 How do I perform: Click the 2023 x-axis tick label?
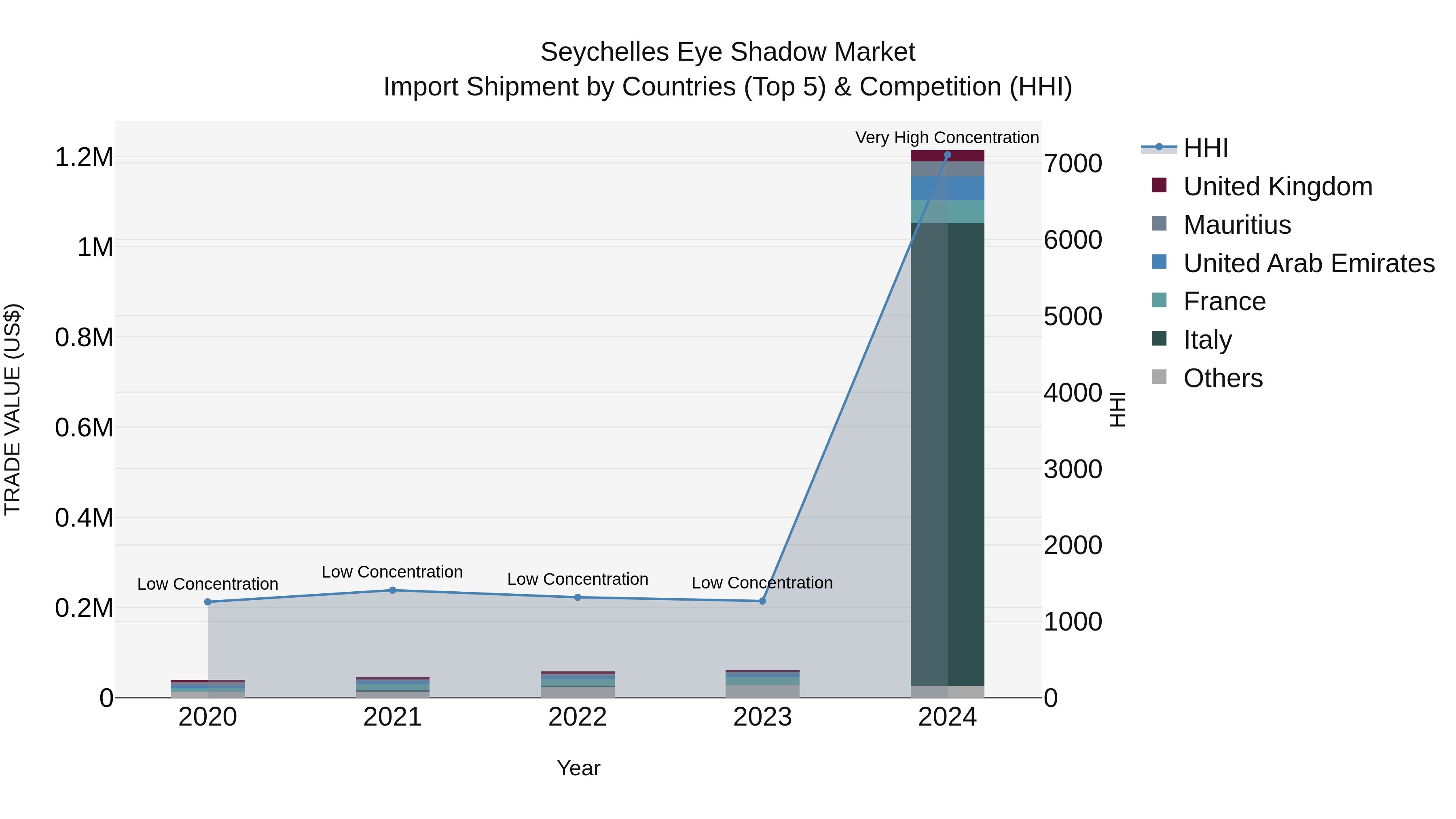click(762, 717)
